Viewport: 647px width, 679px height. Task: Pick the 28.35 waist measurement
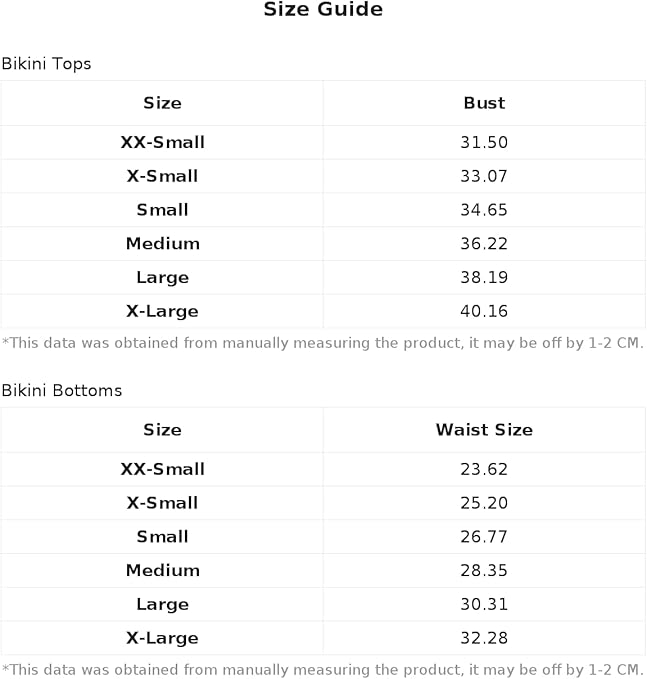click(x=484, y=571)
